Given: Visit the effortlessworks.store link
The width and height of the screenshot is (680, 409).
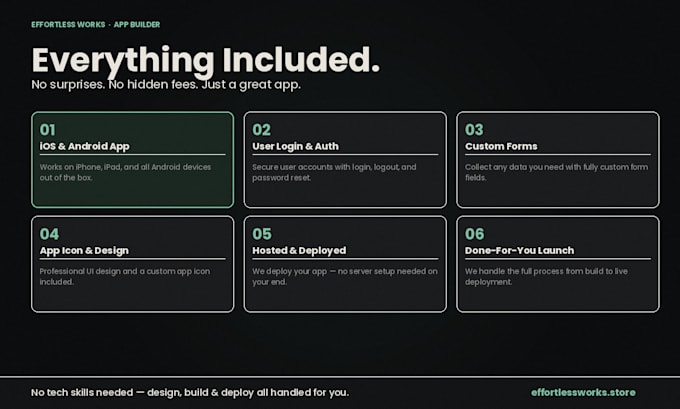Looking at the screenshot, I should tap(583, 392).
